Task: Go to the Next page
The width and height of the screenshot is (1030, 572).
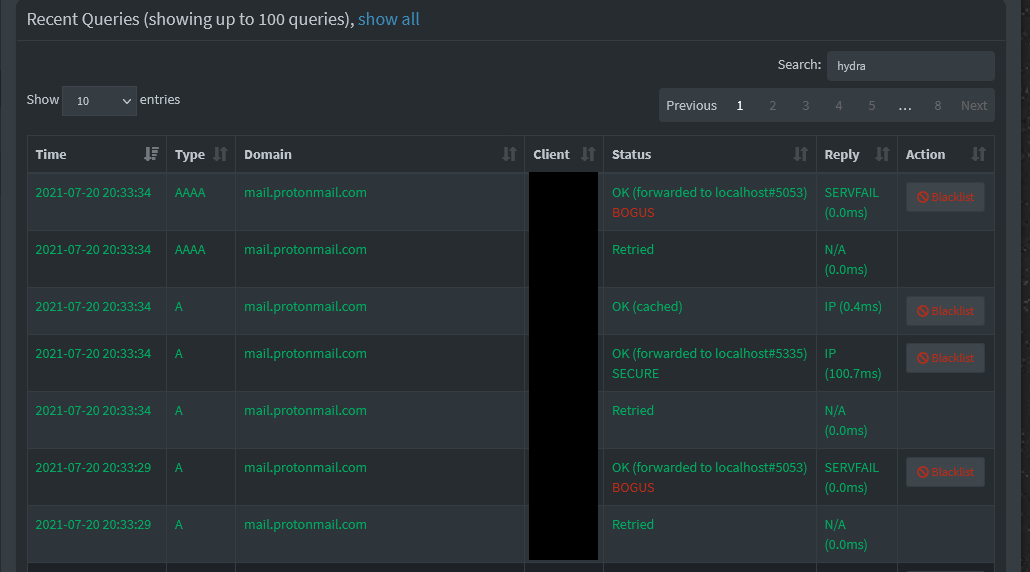Action: coord(974,106)
